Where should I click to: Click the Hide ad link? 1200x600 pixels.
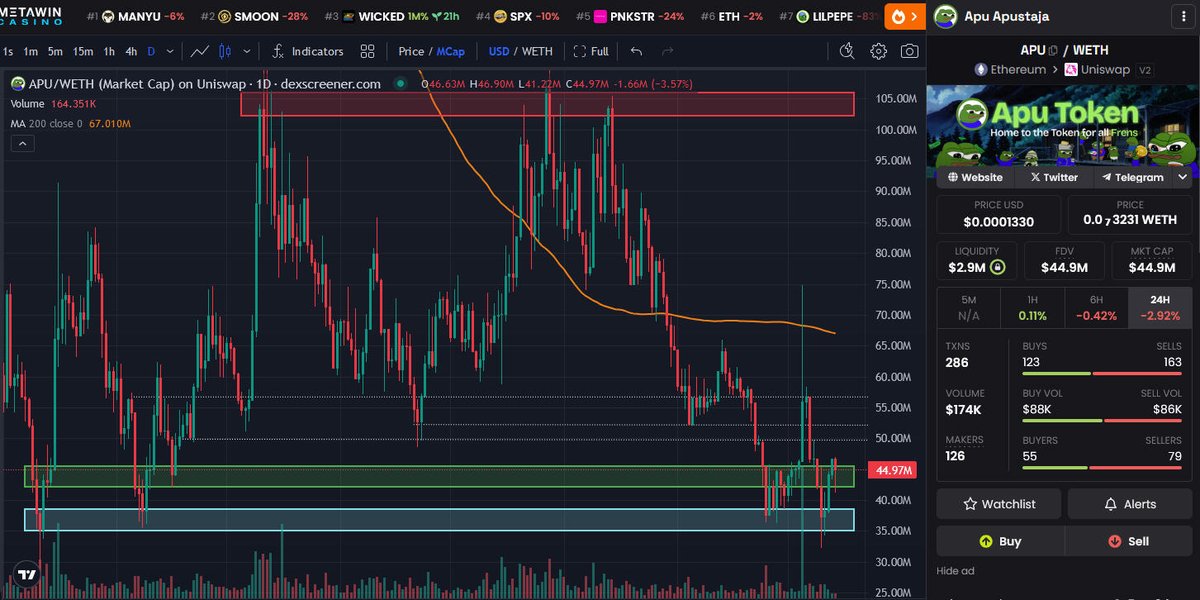(x=955, y=571)
